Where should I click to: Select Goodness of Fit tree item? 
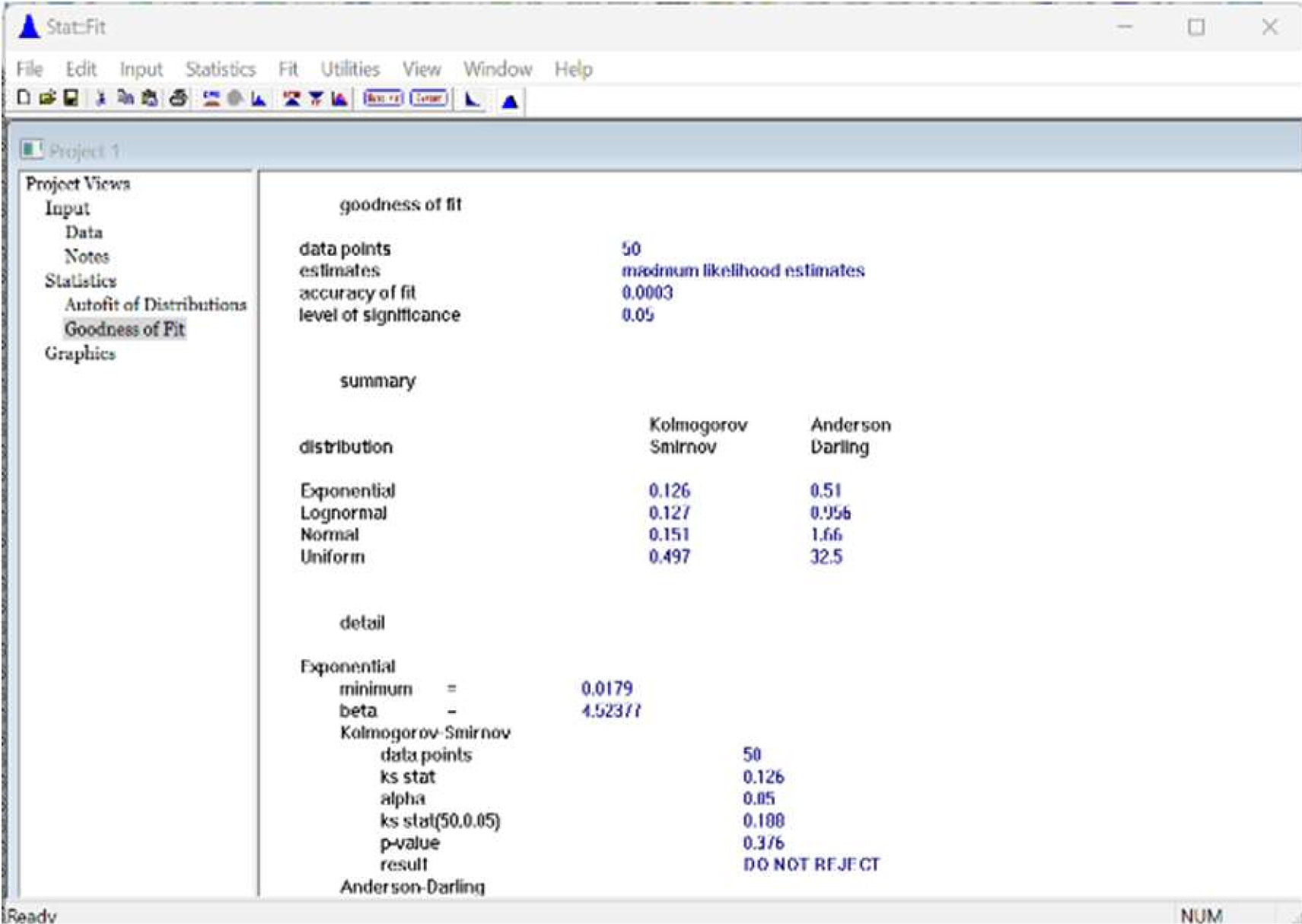click(x=125, y=329)
